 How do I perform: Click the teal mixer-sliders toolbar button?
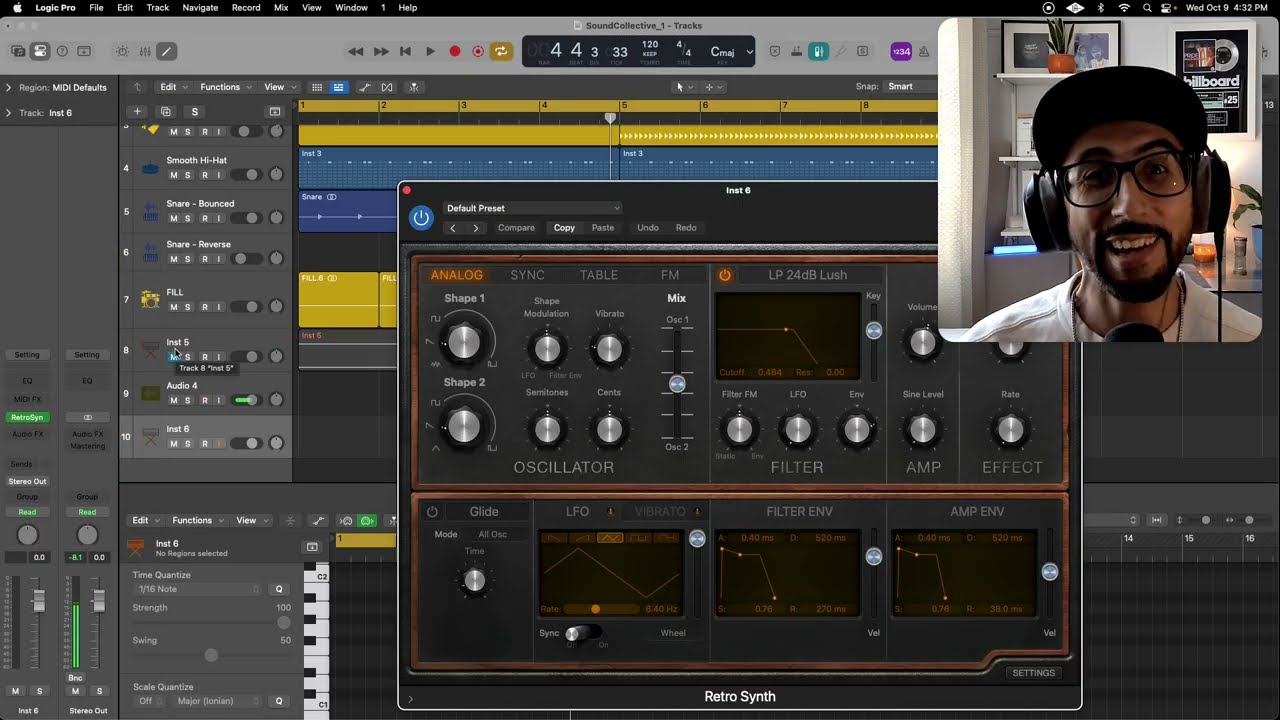click(818, 51)
